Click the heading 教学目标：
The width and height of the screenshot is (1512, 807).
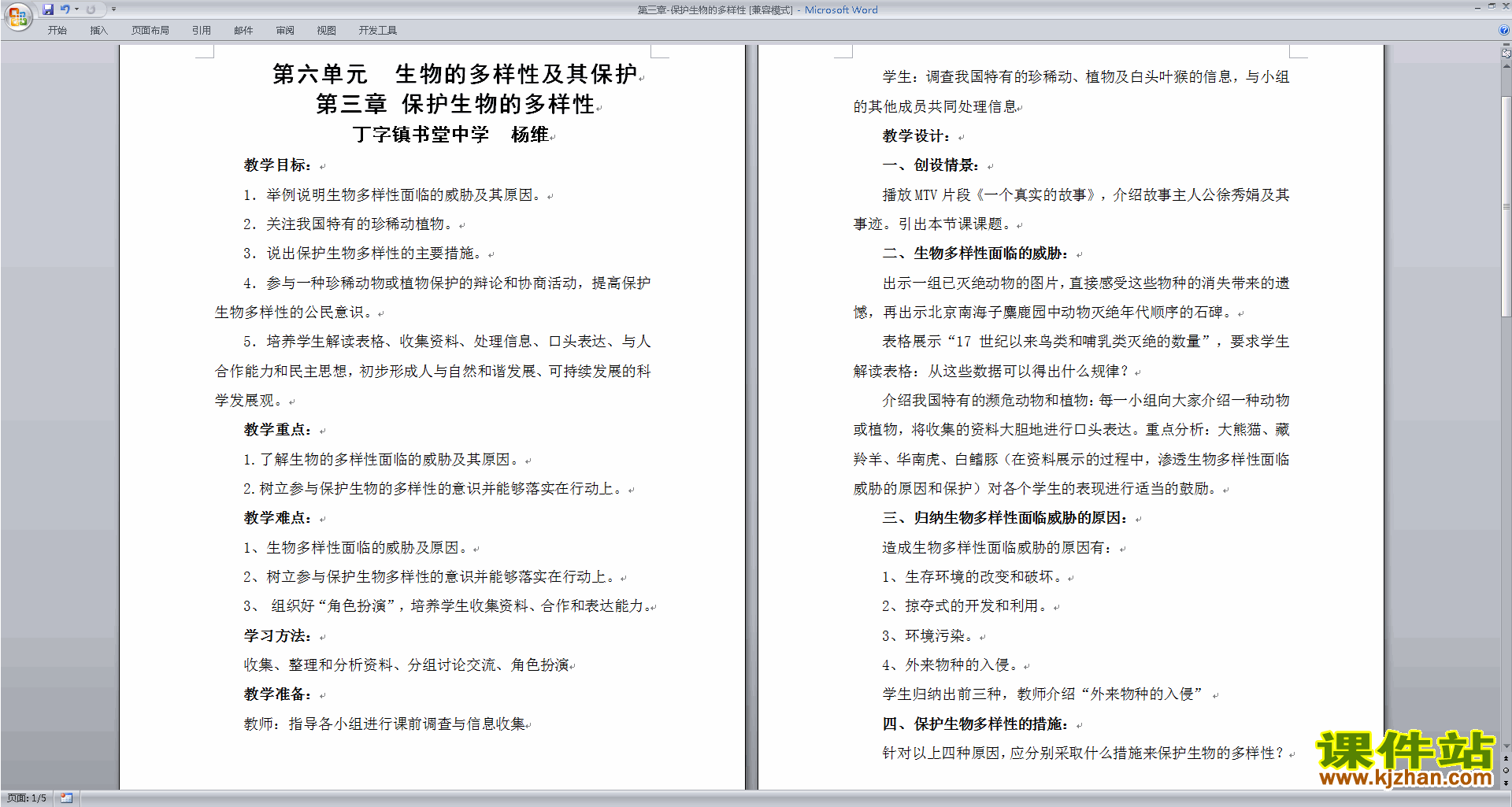coord(278,165)
